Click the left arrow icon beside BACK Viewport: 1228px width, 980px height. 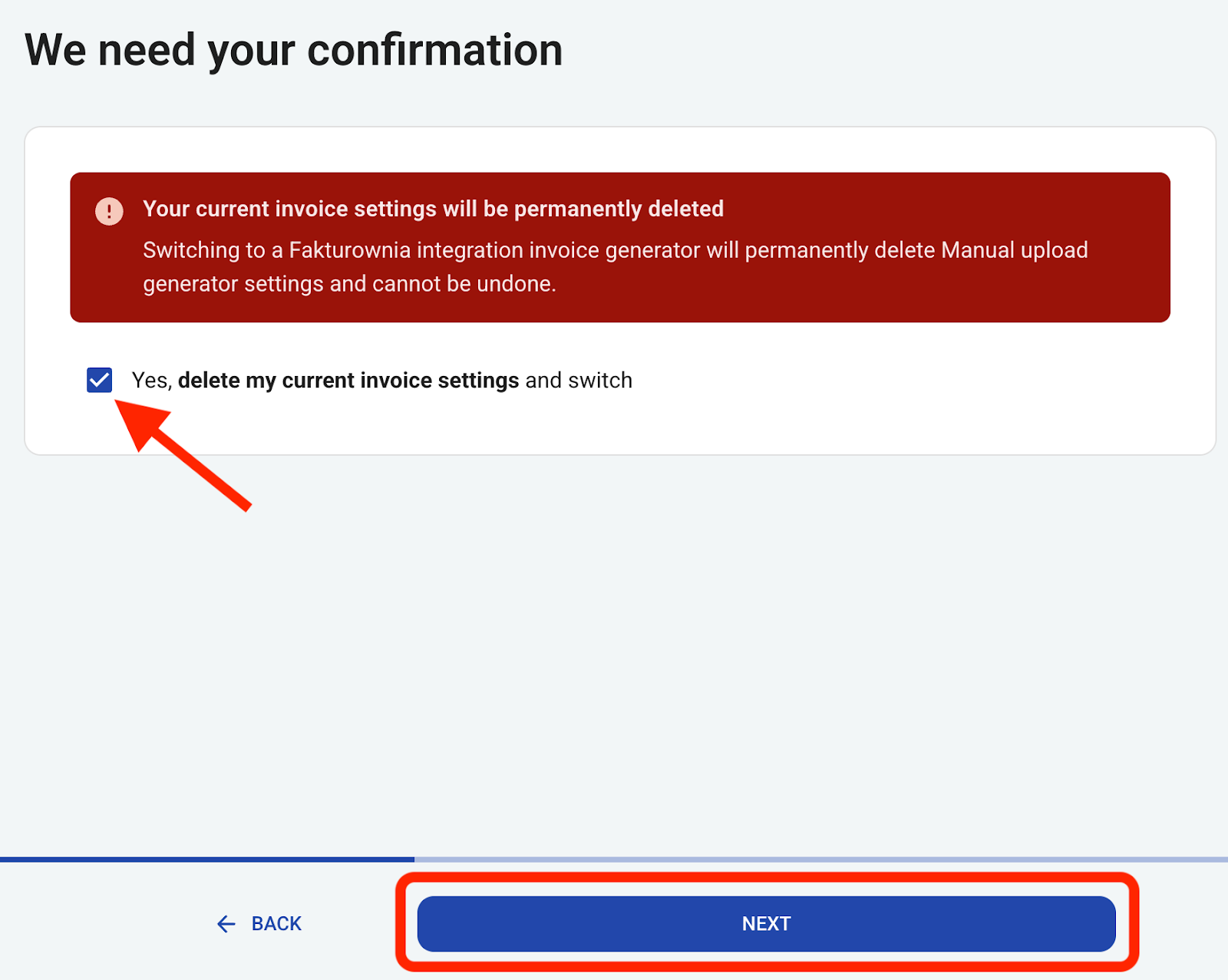[226, 924]
